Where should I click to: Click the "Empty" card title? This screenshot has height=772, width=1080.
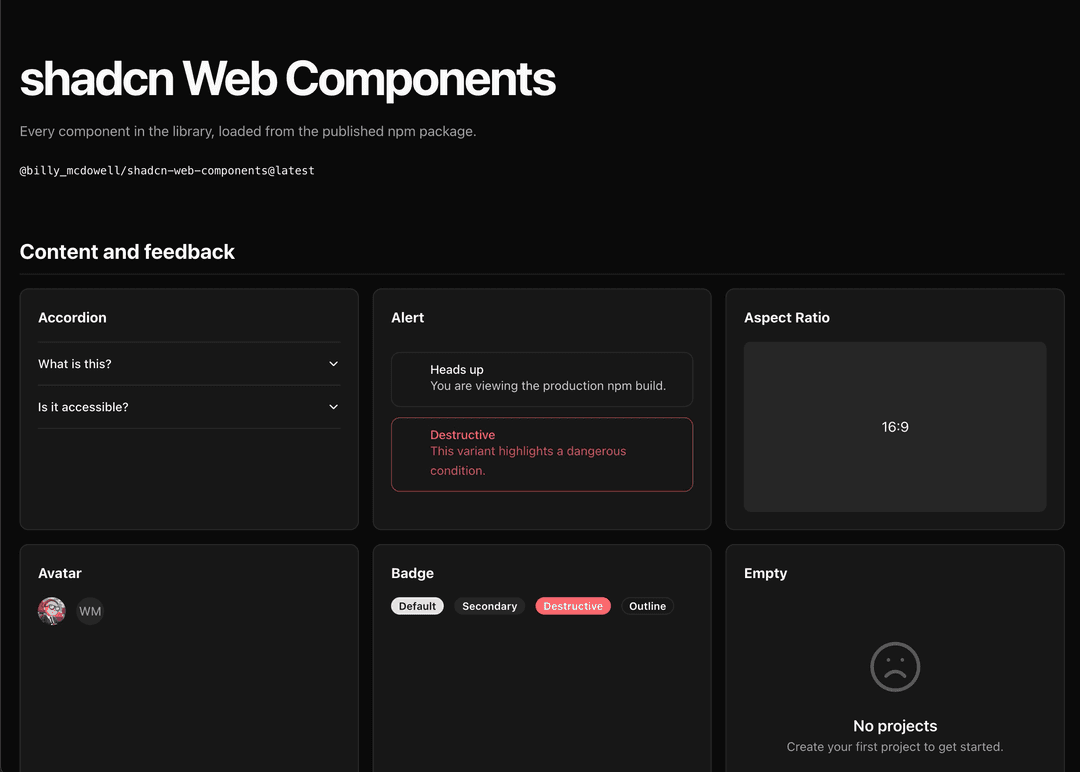765,573
